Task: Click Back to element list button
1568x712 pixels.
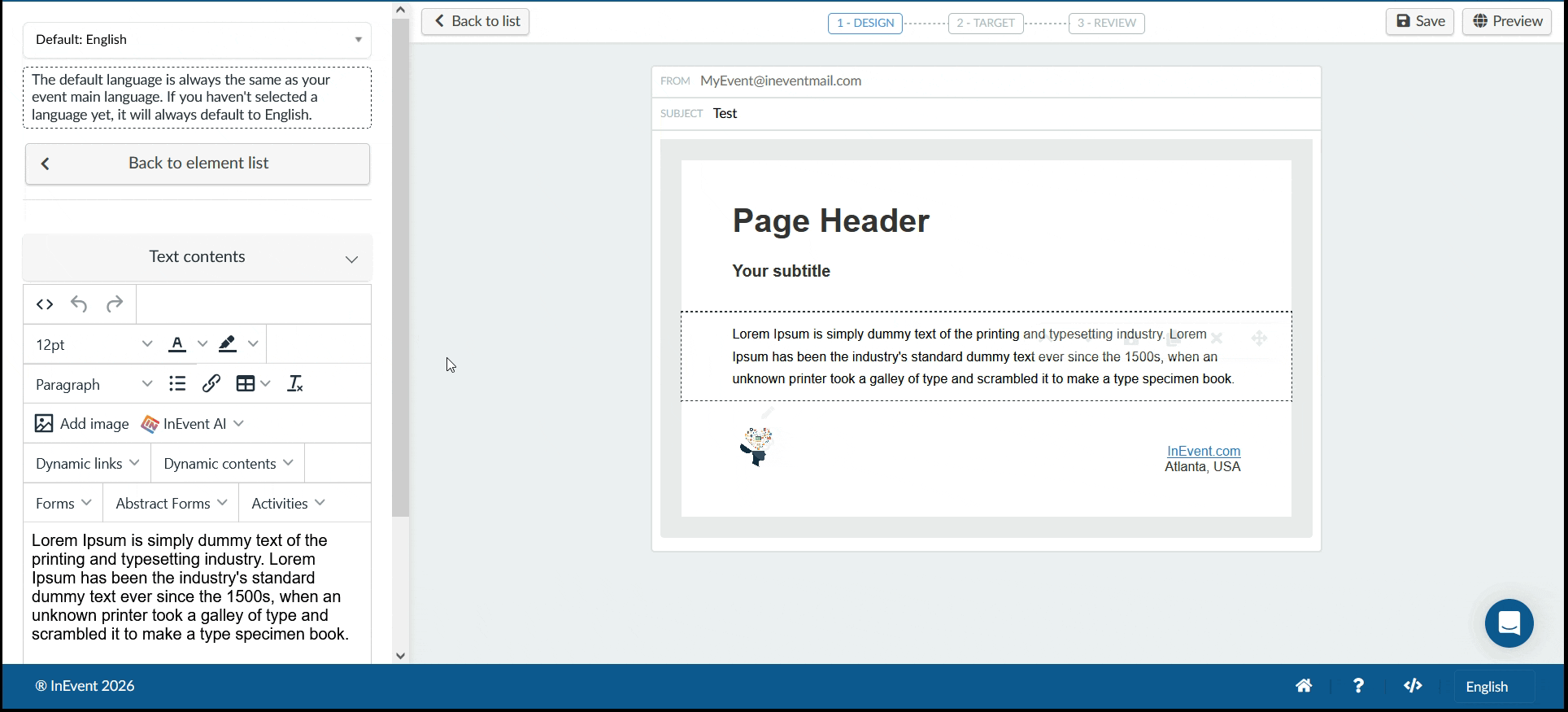Action: point(198,164)
